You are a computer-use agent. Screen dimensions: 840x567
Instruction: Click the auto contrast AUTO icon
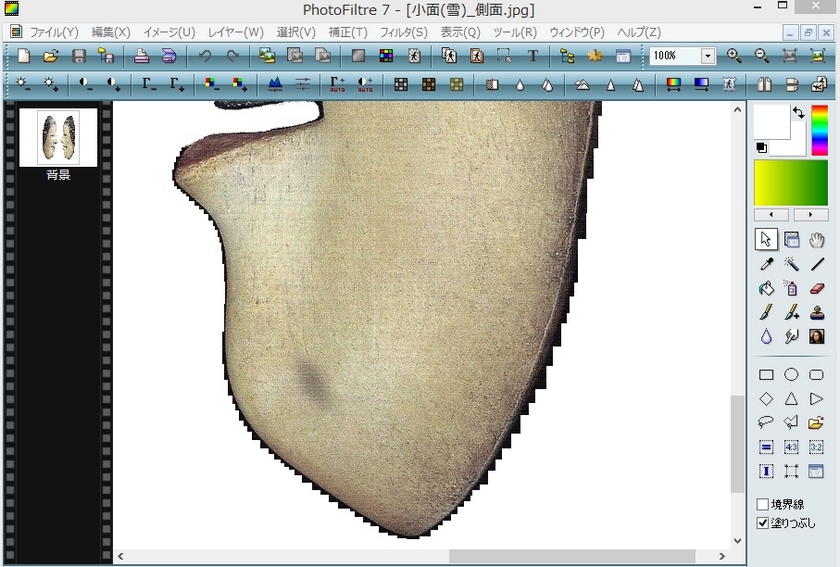tap(365, 84)
